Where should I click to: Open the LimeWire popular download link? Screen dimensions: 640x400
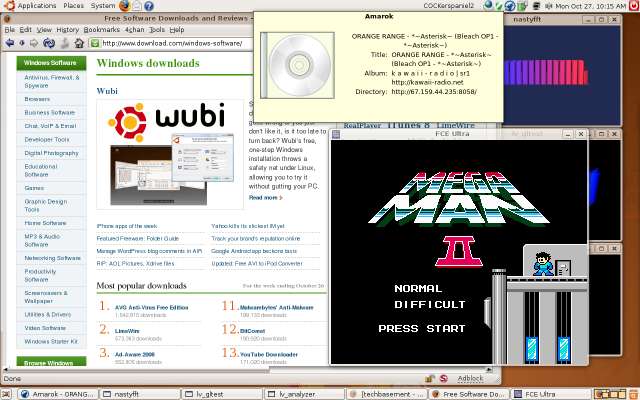[127, 331]
